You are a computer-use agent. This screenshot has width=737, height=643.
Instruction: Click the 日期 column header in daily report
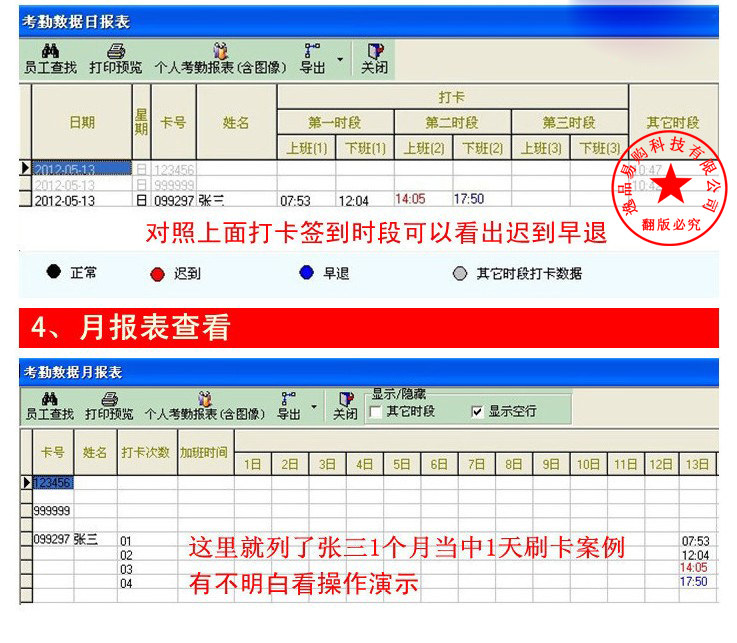coord(82,123)
